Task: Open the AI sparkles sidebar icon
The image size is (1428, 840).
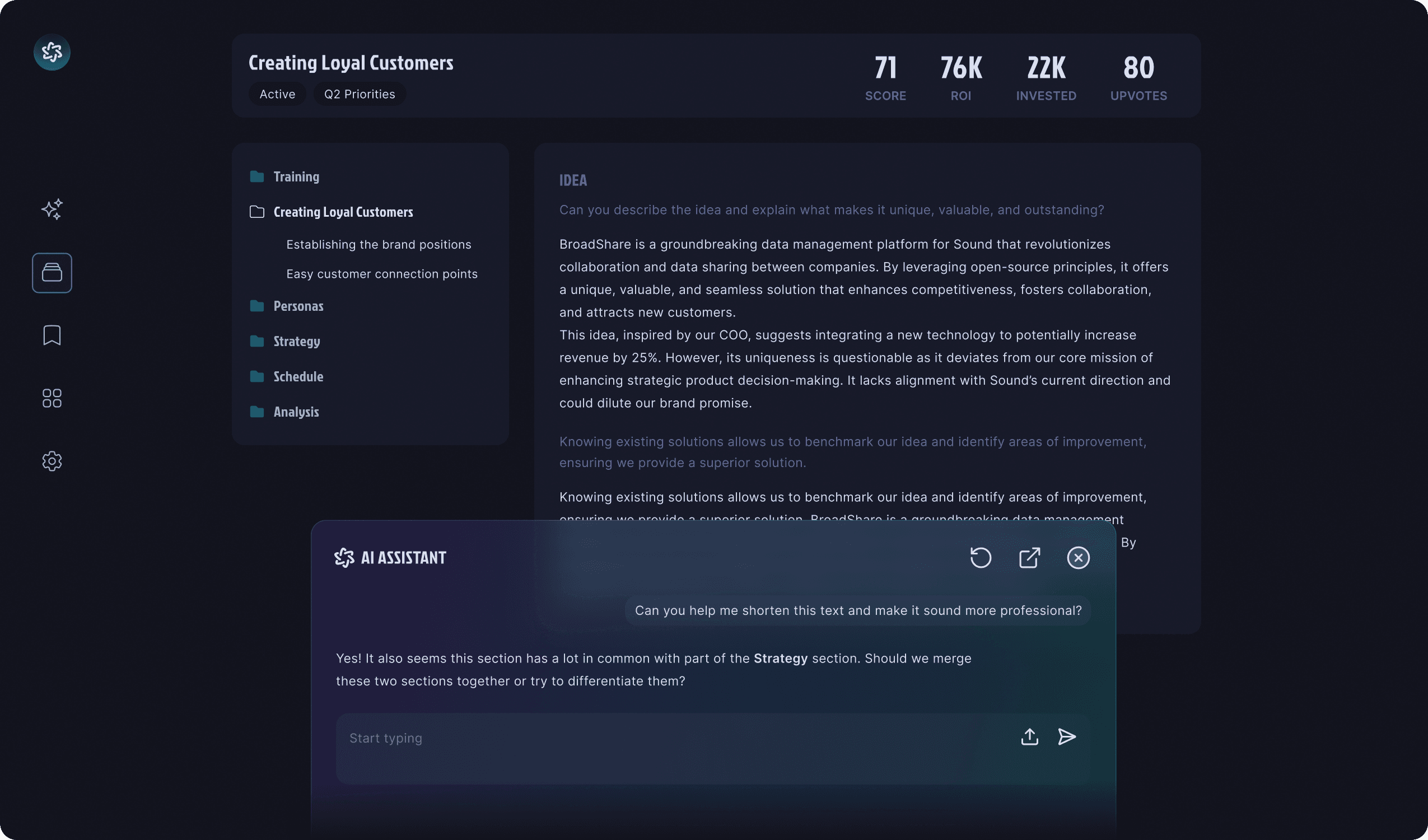Action: [52, 209]
